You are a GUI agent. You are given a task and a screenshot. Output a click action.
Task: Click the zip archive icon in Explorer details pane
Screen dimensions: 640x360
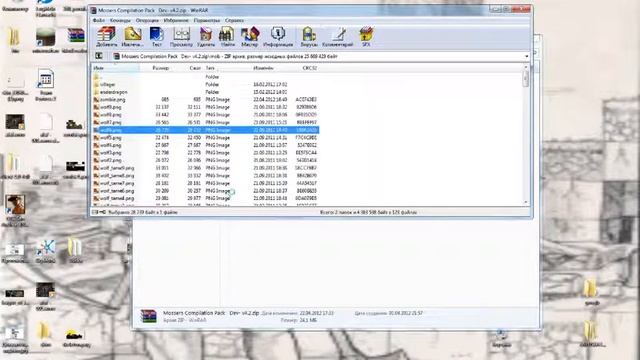[x=149, y=316]
